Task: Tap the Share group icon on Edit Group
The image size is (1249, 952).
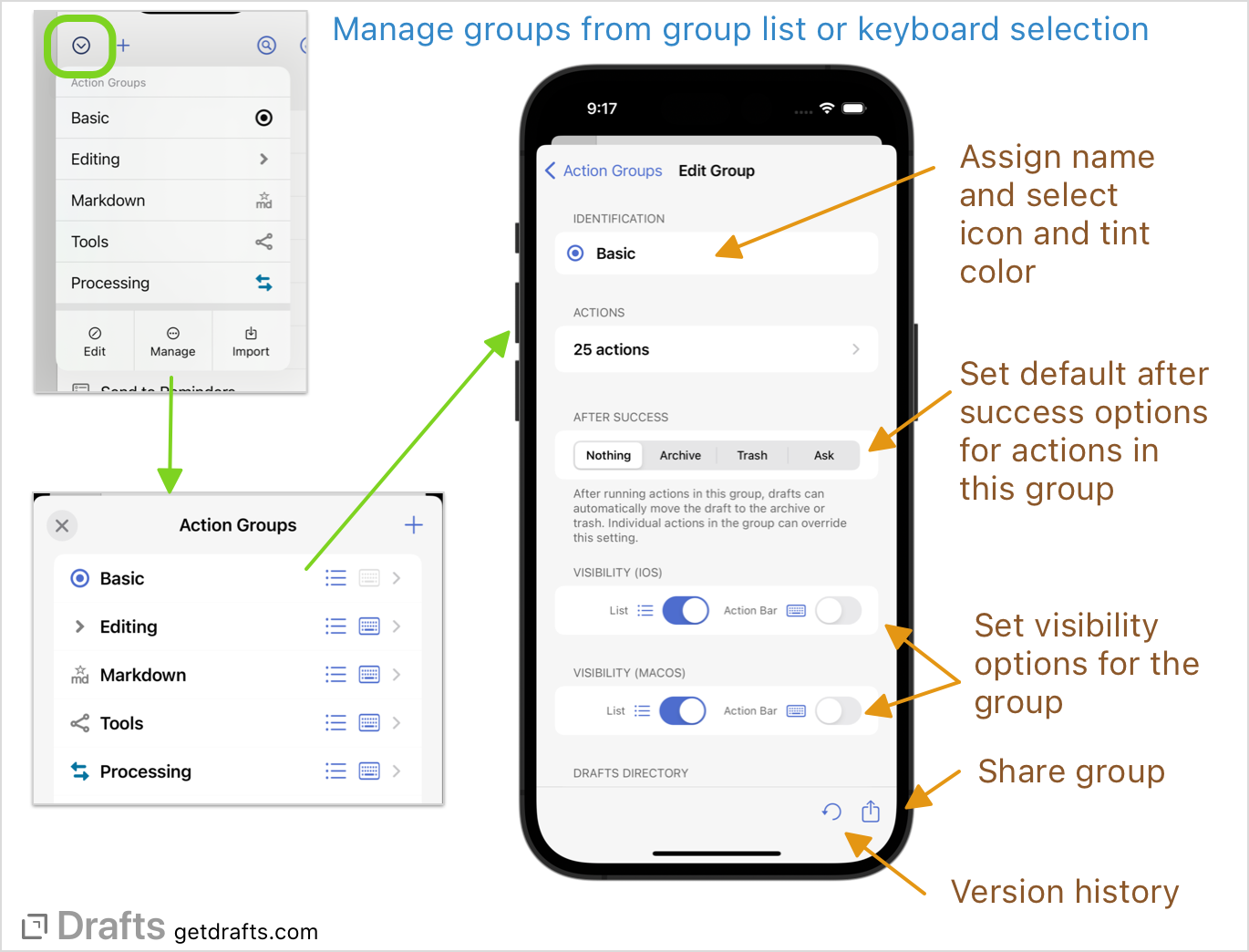Action: pyautogui.click(x=870, y=811)
